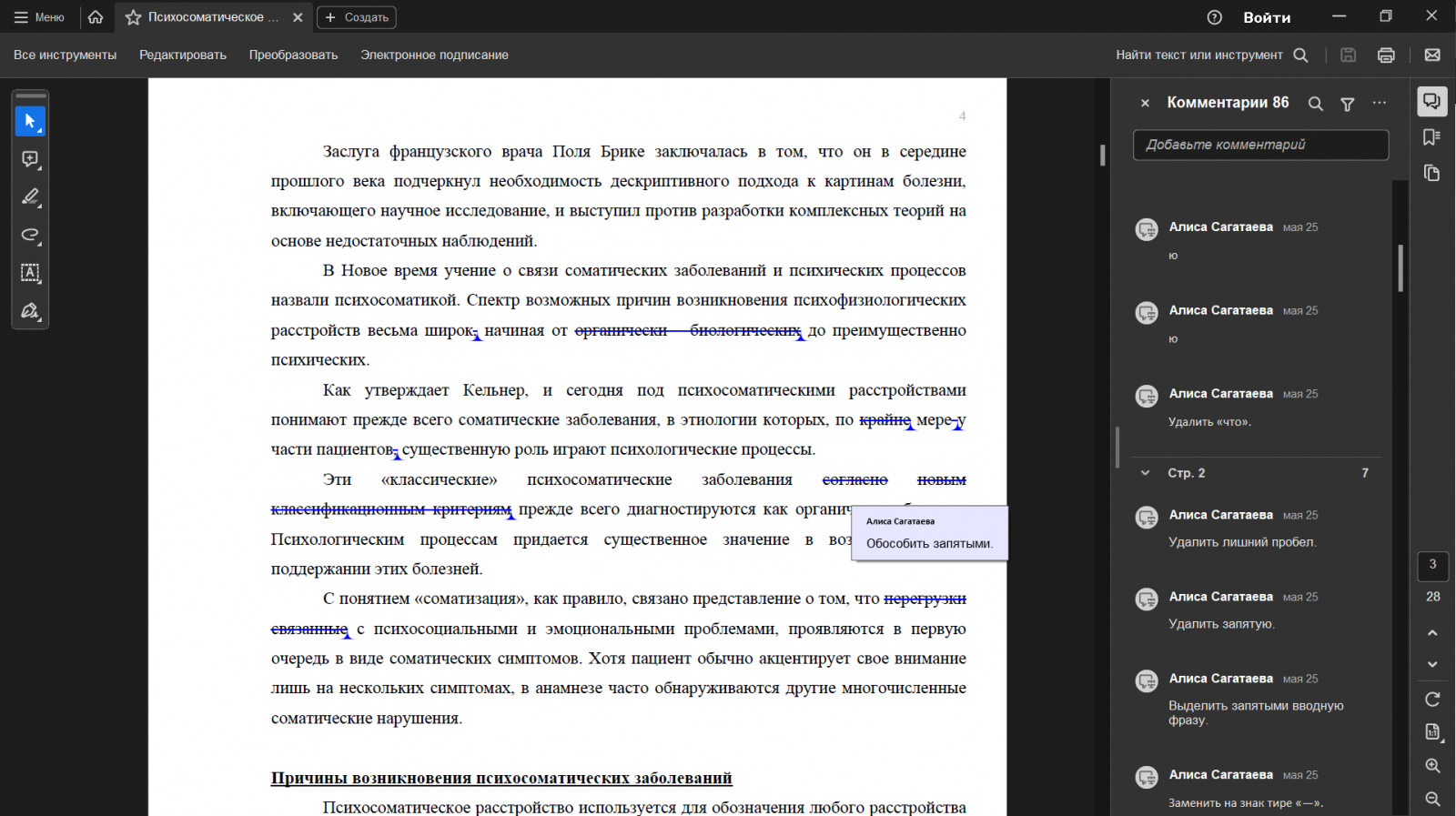Select the text box tool
Screen dimensions: 1456x816
[x=30, y=272]
